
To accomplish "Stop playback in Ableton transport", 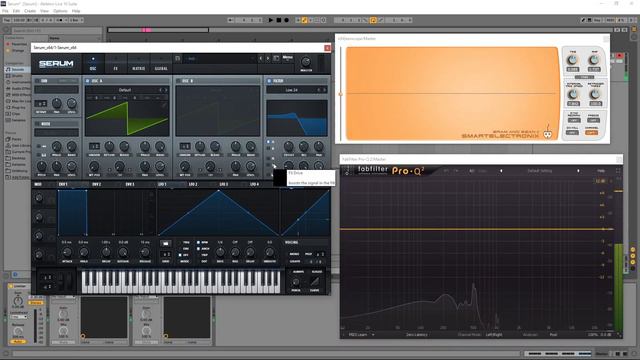I will tap(279, 20).
